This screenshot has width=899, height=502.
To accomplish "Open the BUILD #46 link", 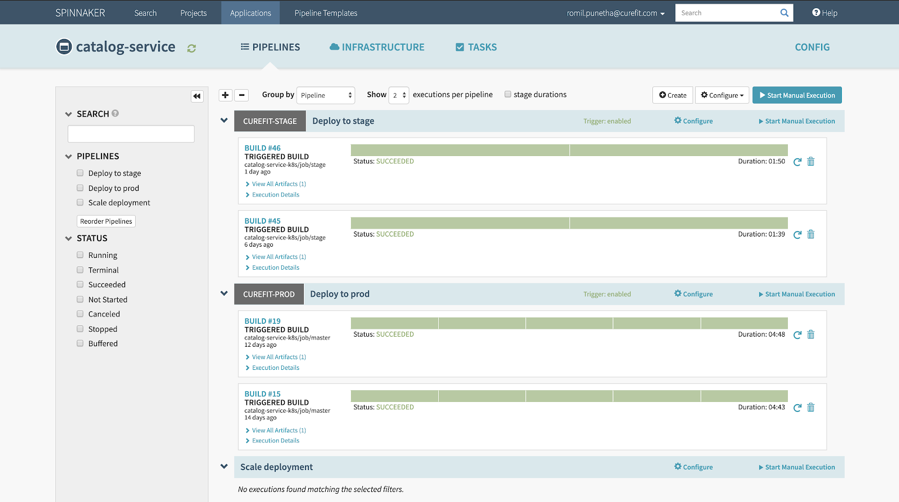I will (x=263, y=148).
